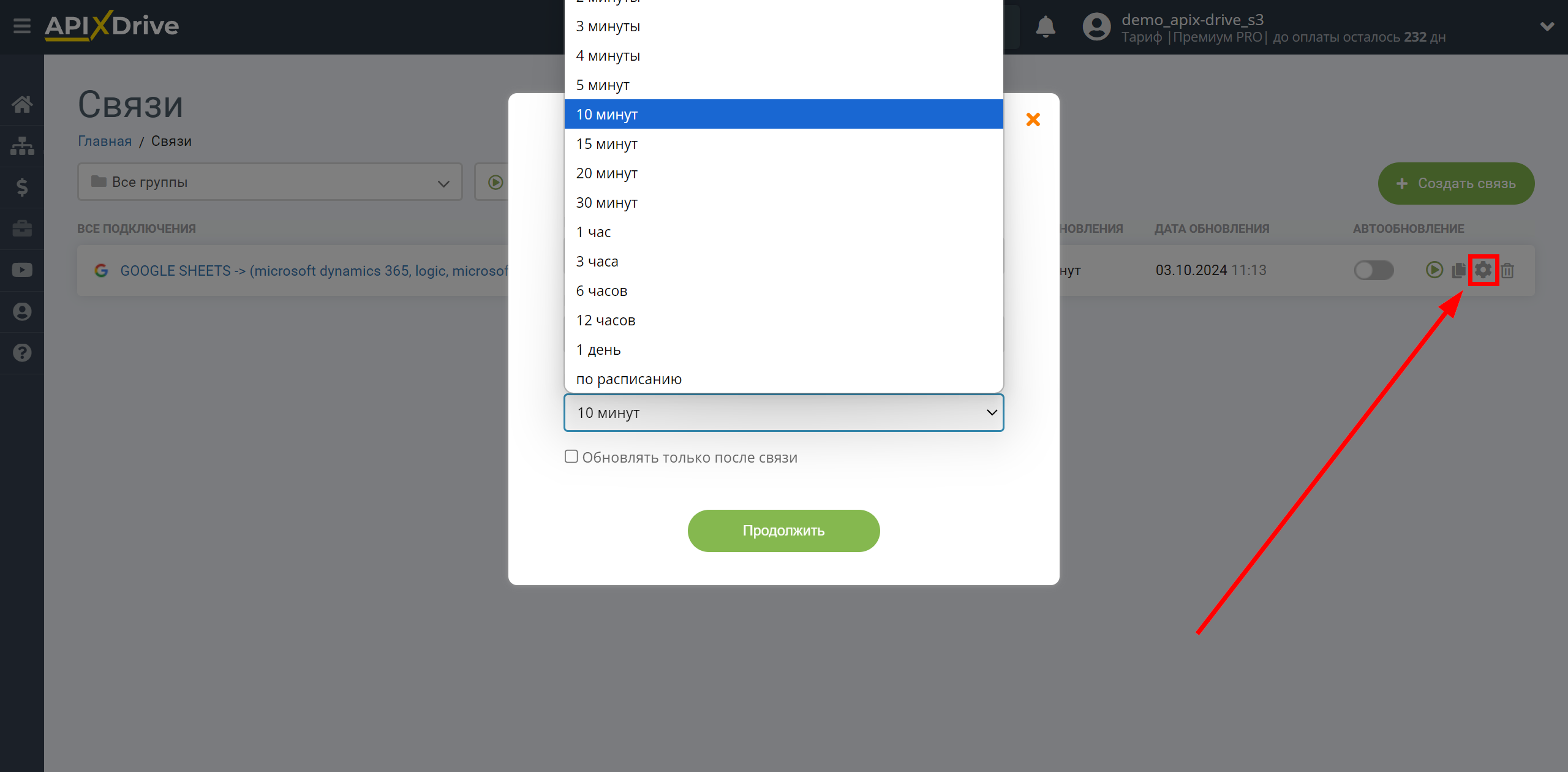Expand the interval dropdown selector
Image resolution: width=1568 pixels, height=772 pixels.
pyautogui.click(x=783, y=413)
